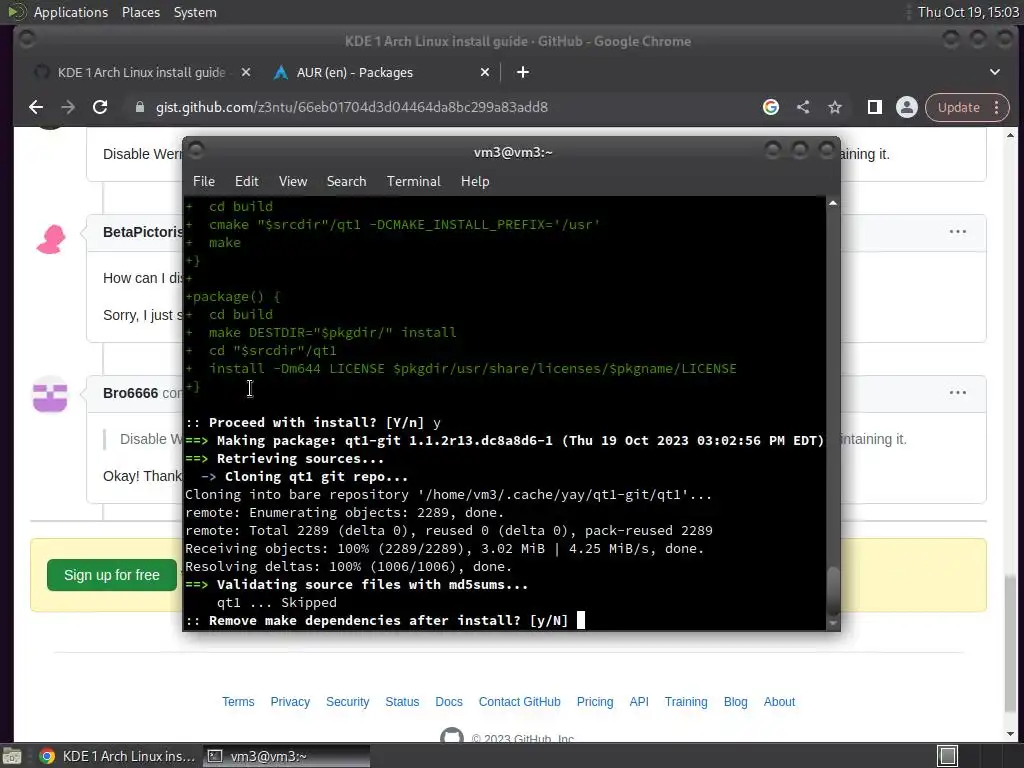Open options for Bro6666 comment
1024x768 pixels.
coord(957,392)
